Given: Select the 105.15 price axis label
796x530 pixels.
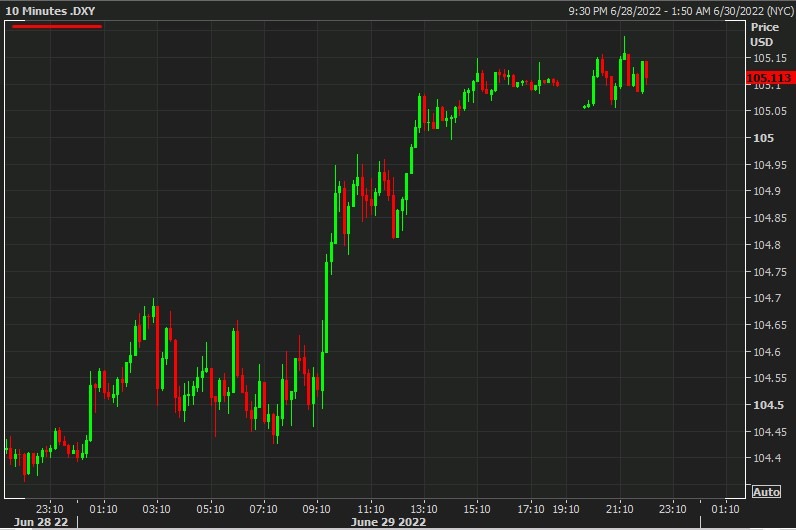Looking at the screenshot, I should tap(770, 58).
